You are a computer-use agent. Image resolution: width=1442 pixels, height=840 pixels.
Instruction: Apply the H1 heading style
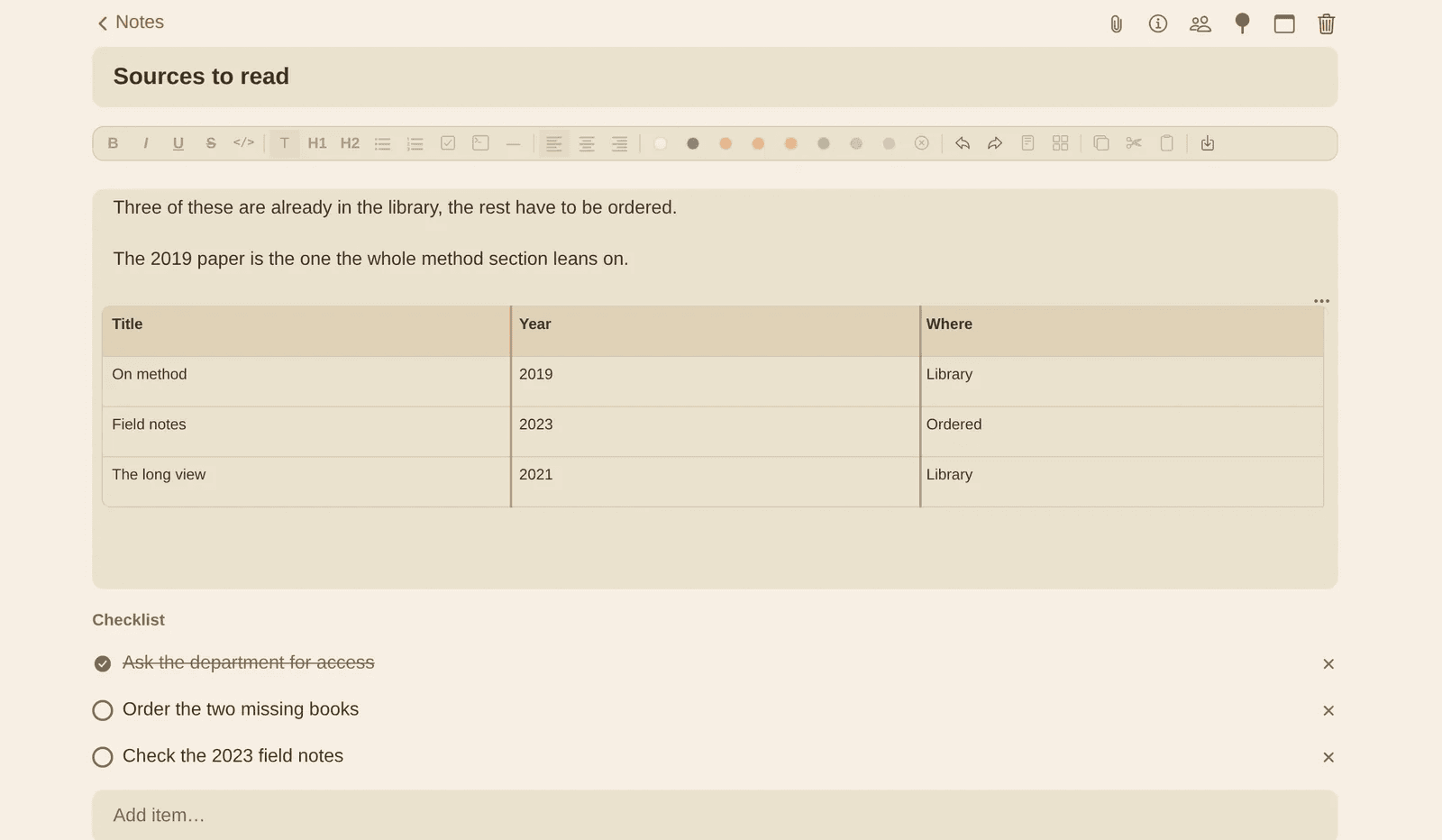point(317,143)
